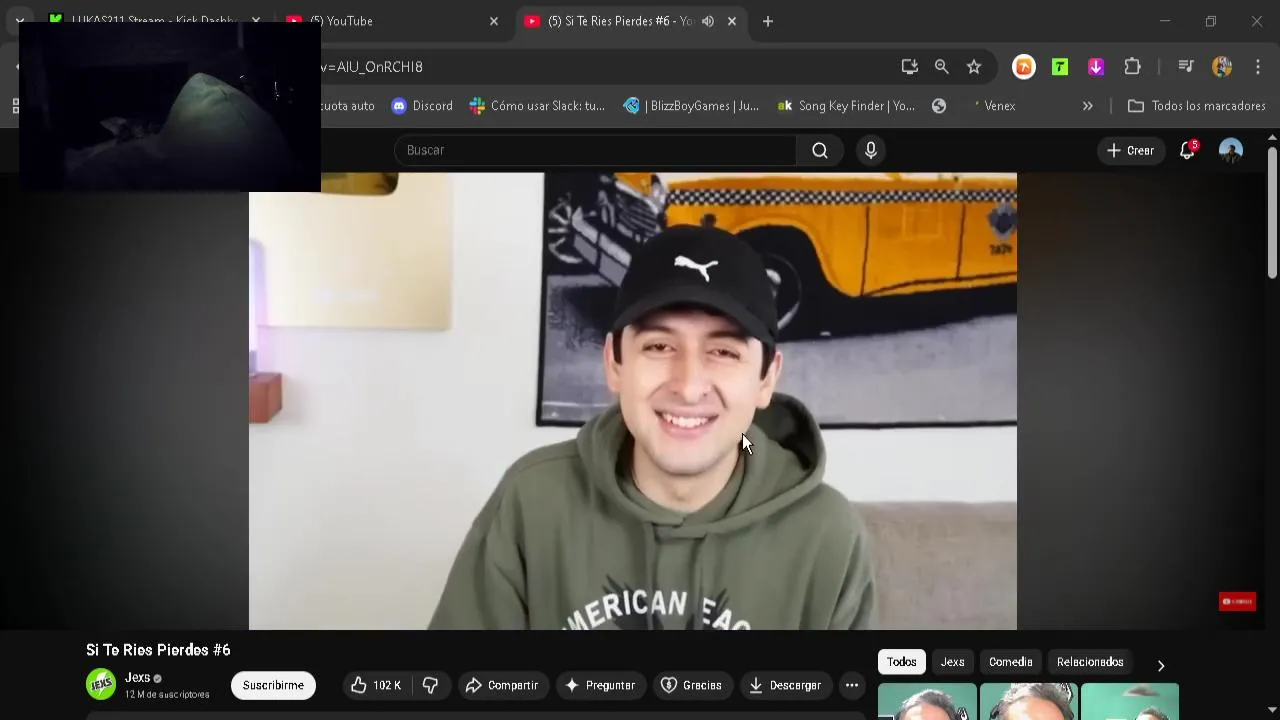
Task: Click the video player to pause
Action: (632, 401)
